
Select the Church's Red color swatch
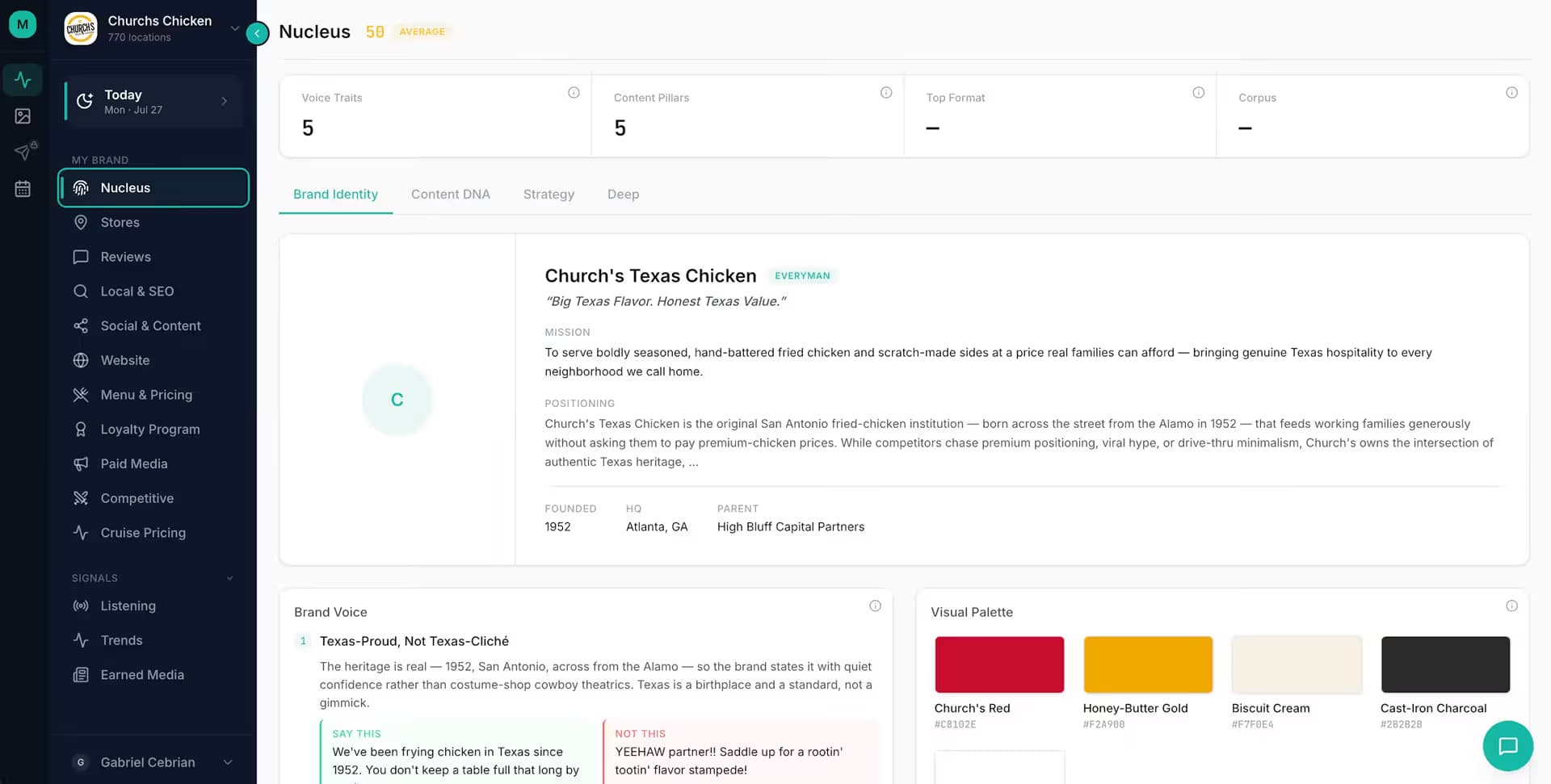click(999, 665)
